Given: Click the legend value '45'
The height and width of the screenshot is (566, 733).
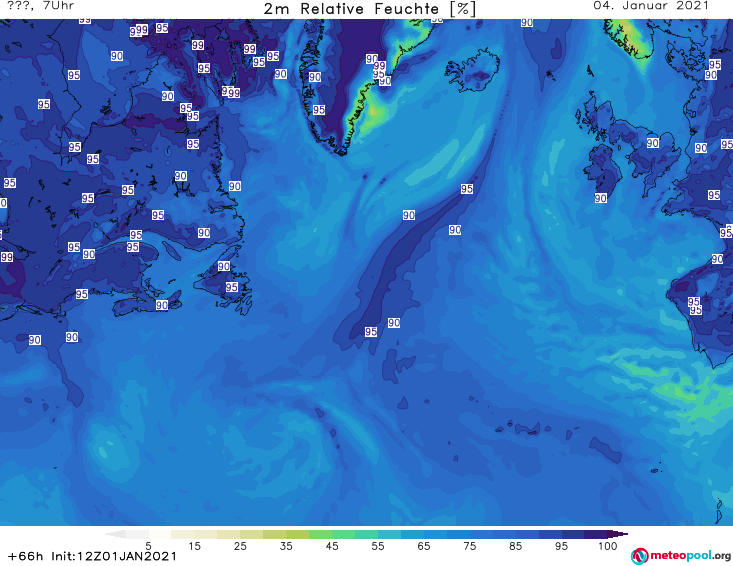Looking at the screenshot, I should coord(332,546).
